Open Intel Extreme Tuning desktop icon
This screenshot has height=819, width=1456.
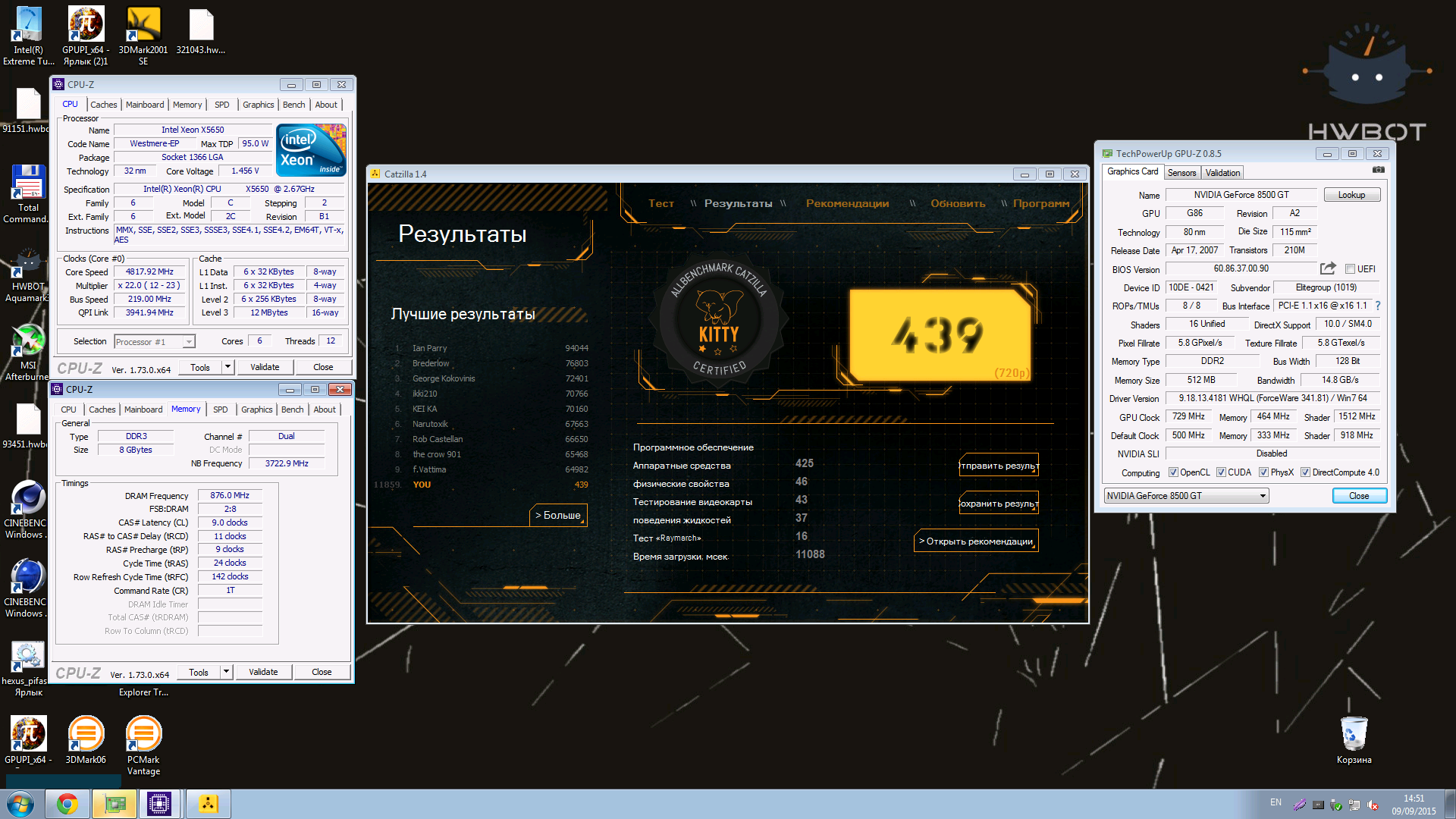pos(28,36)
